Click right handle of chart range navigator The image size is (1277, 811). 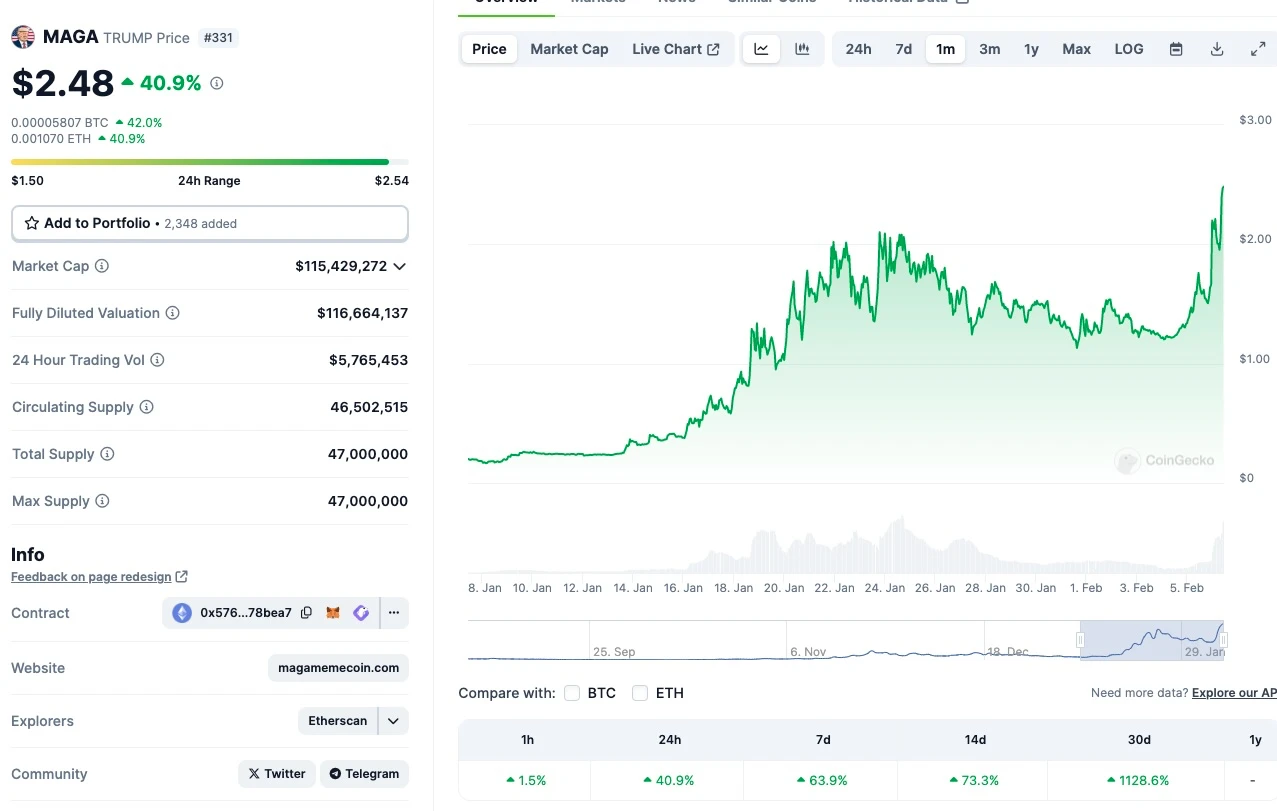(x=1223, y=640)
